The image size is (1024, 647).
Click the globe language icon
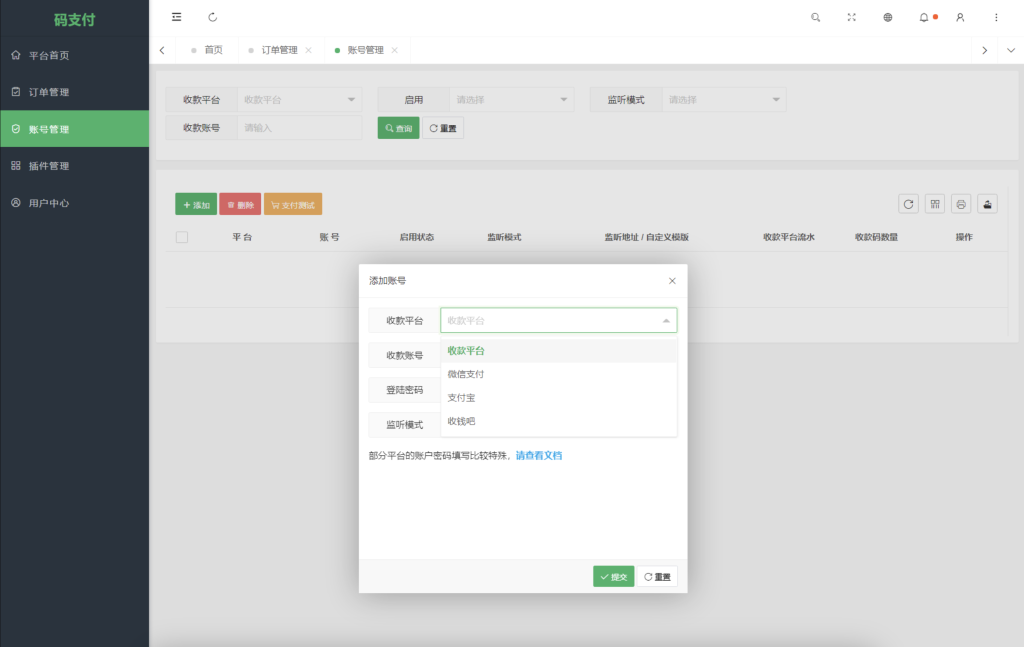[888, 17]
